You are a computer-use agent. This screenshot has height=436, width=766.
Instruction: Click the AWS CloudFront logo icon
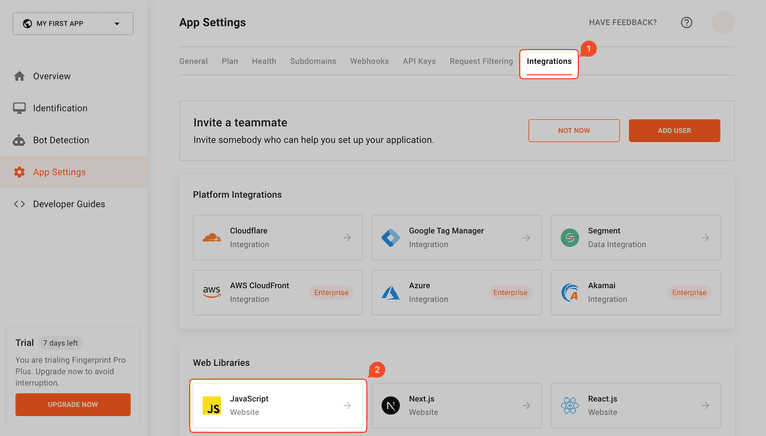[x=211, y=292]
